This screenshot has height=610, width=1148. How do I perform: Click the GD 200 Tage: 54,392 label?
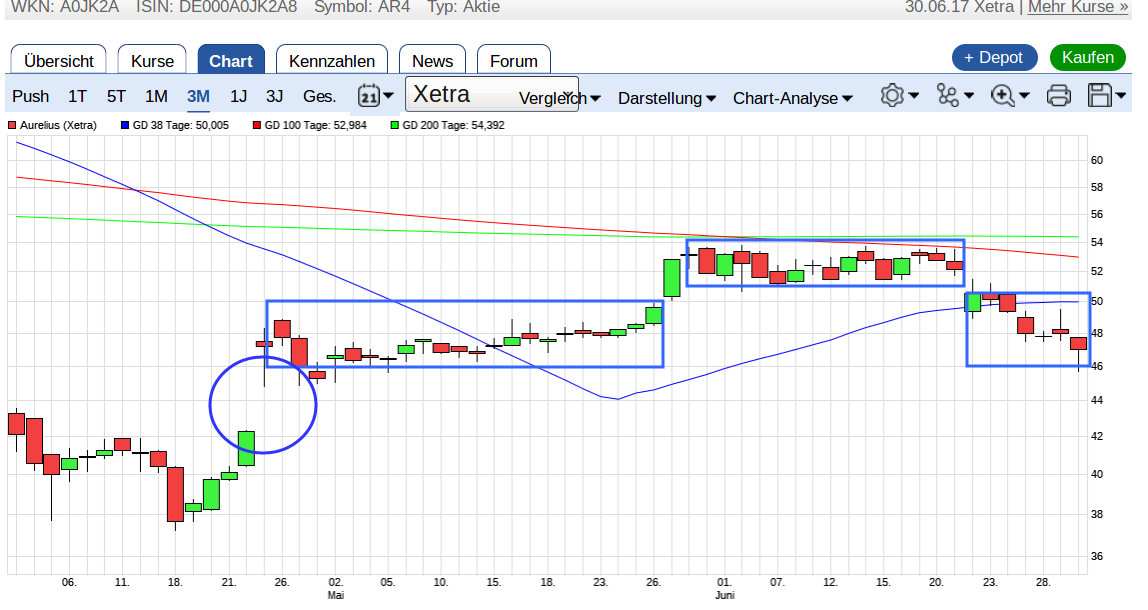tap(453, 125)
